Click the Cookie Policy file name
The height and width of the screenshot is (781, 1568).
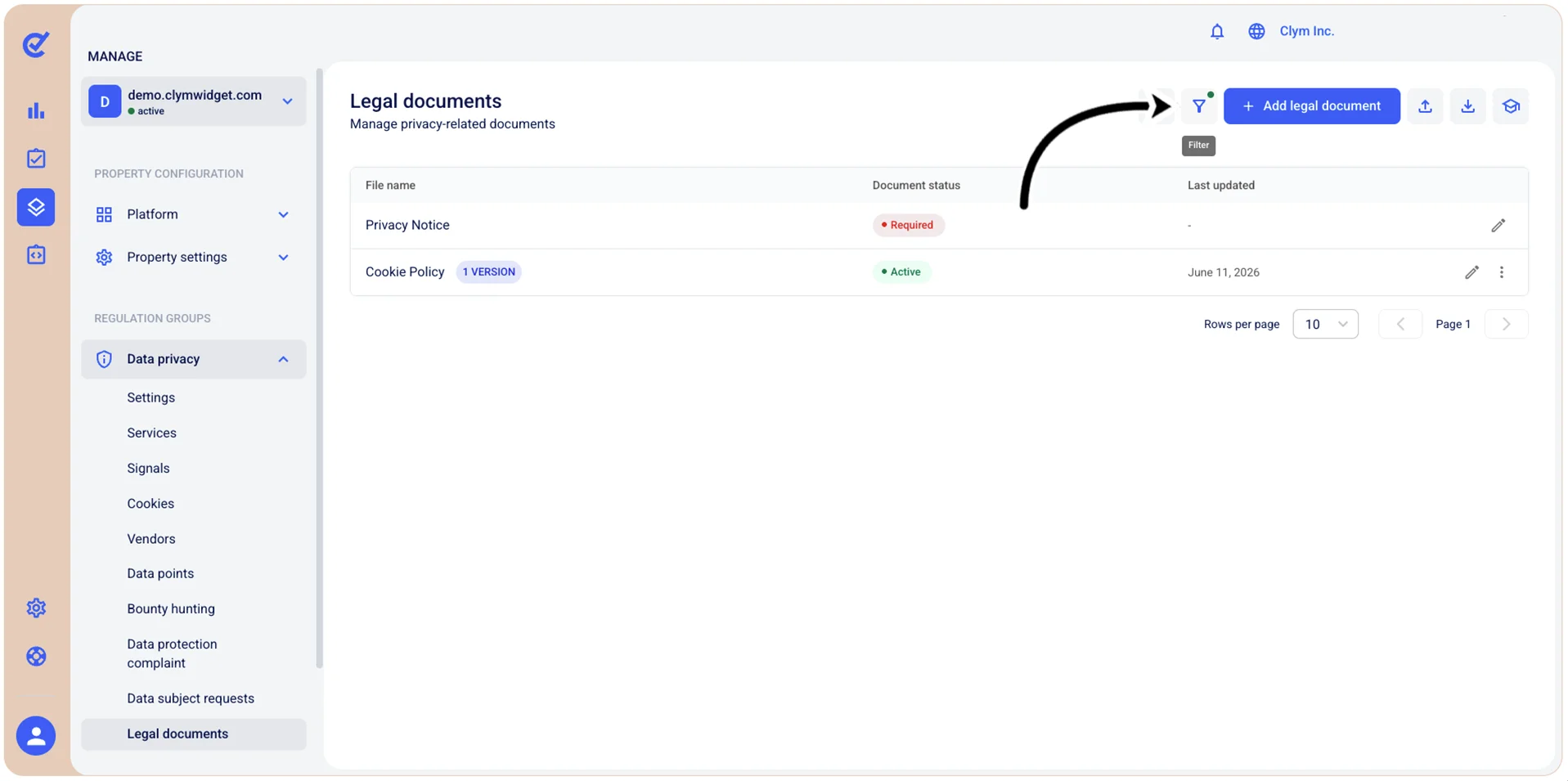(405, 272)
